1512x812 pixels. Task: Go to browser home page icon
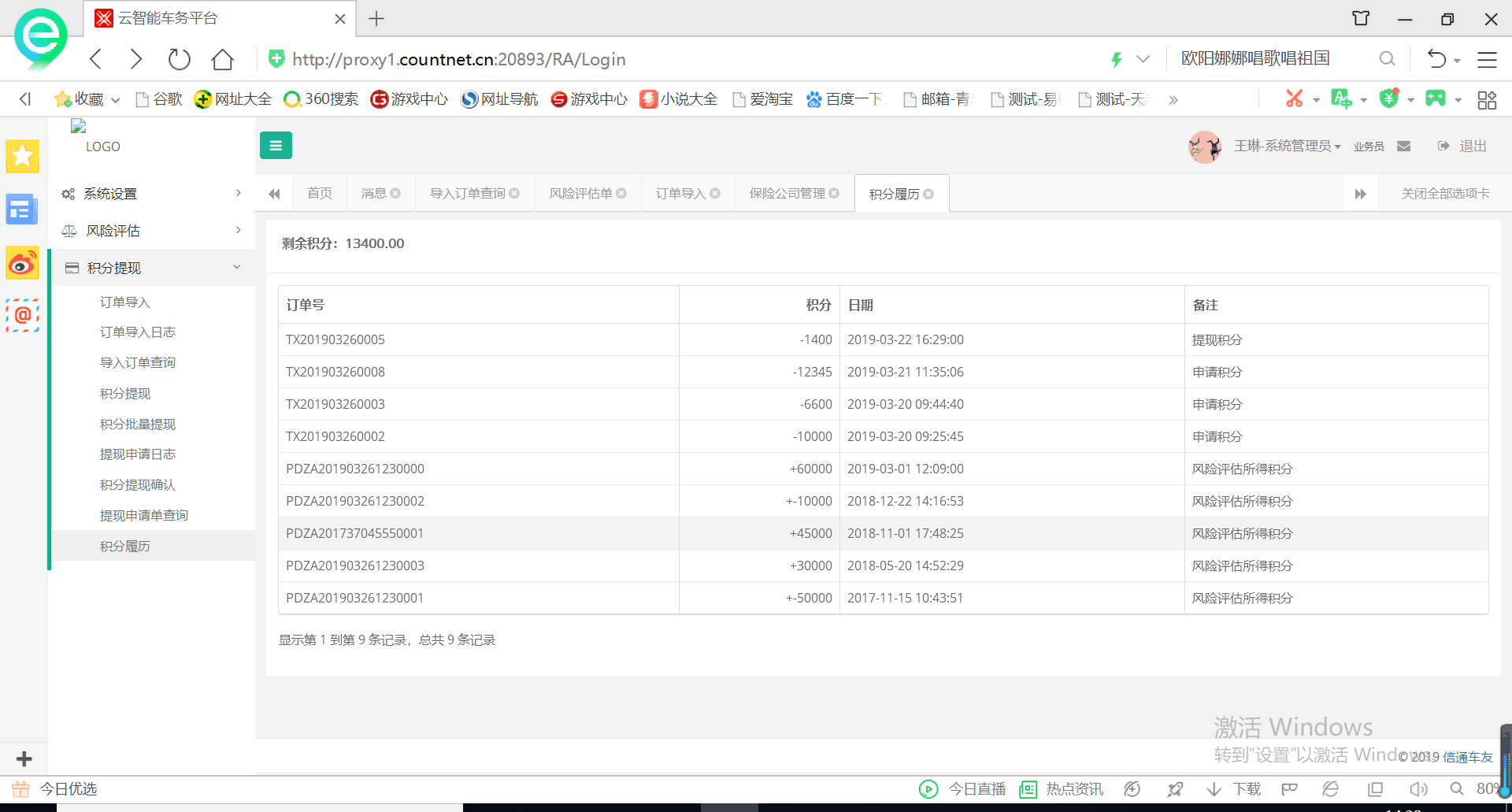(223, 59)
